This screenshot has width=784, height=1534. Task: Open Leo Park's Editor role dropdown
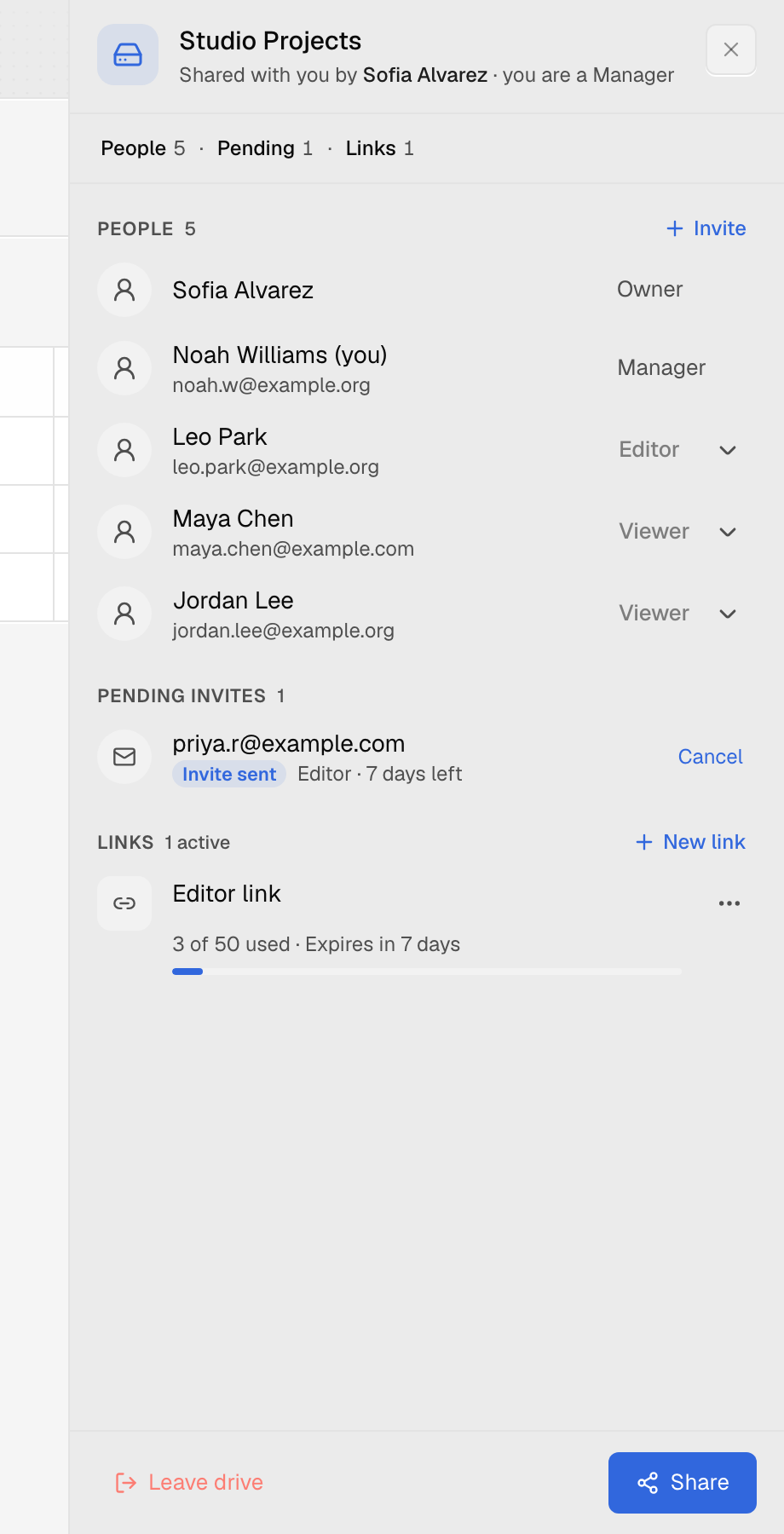pos(678,450)
